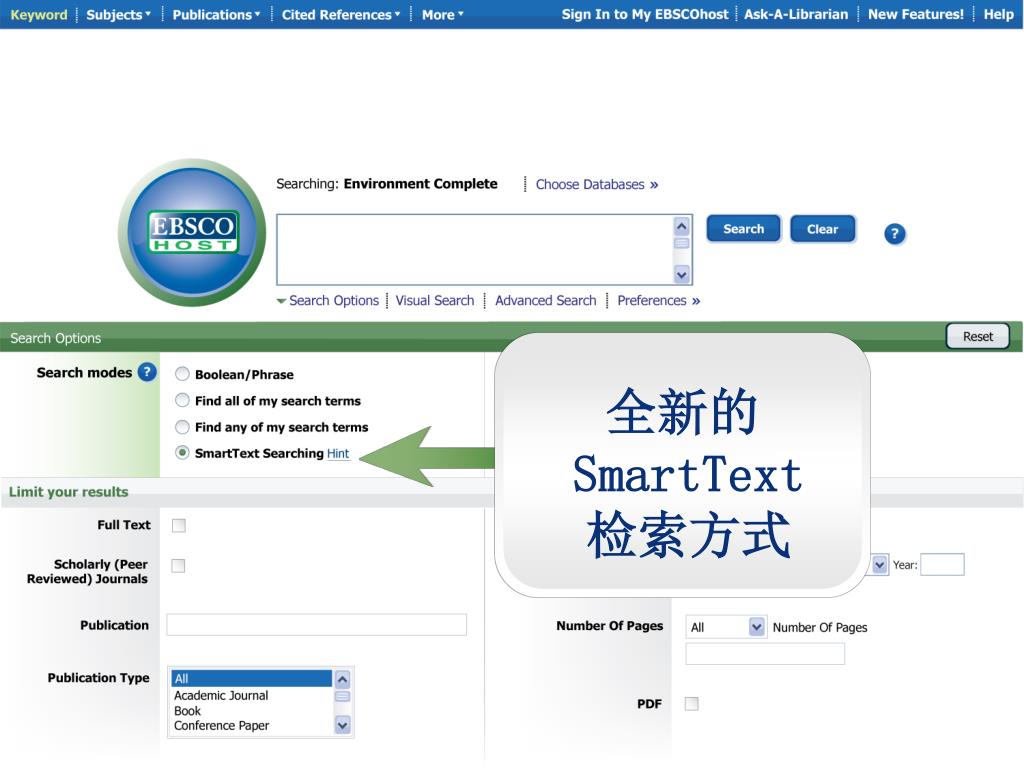Tick the PDF checkbox
Screen dimensions: 1024x768
pyautogui.click(x=692, y=703)
